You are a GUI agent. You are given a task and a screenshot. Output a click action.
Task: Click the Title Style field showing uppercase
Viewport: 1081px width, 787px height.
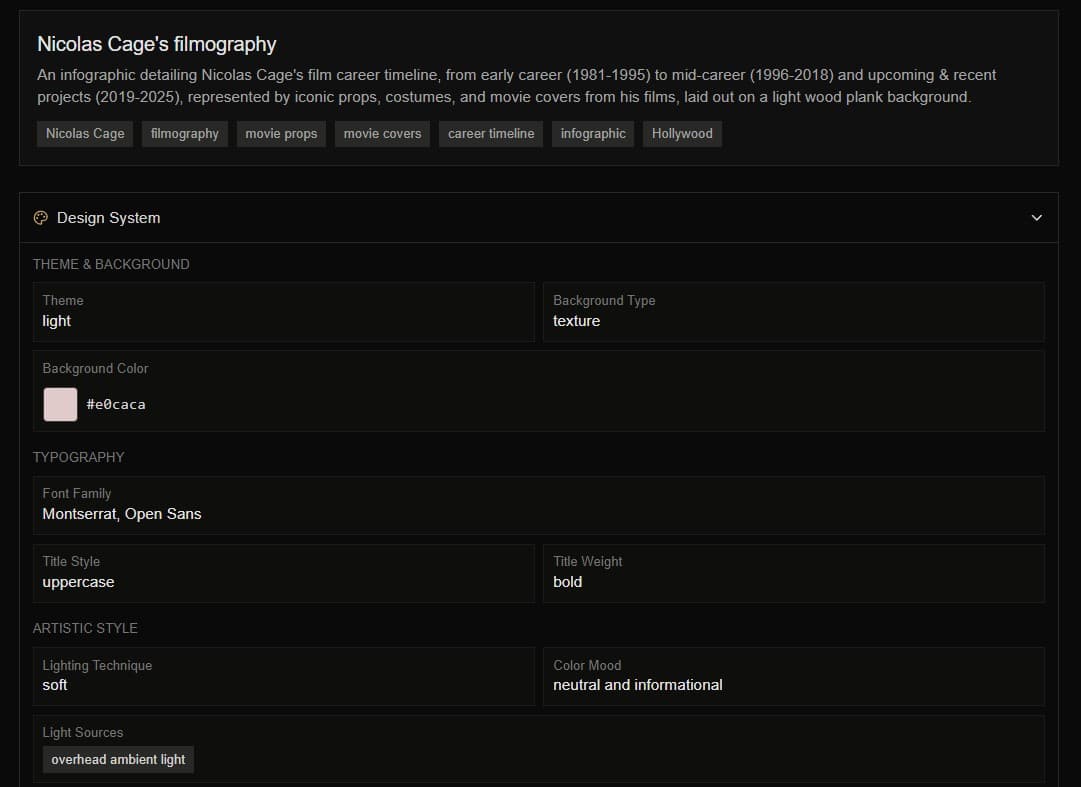(x=284, y=573)
